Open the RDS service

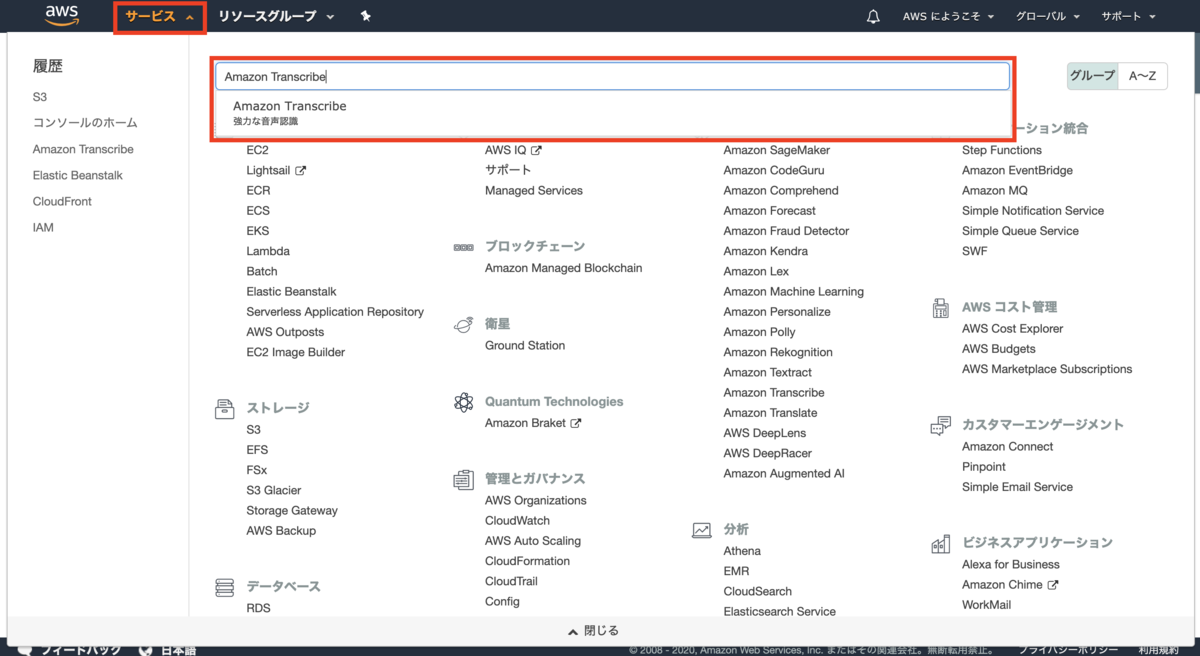tap(258, 608)
